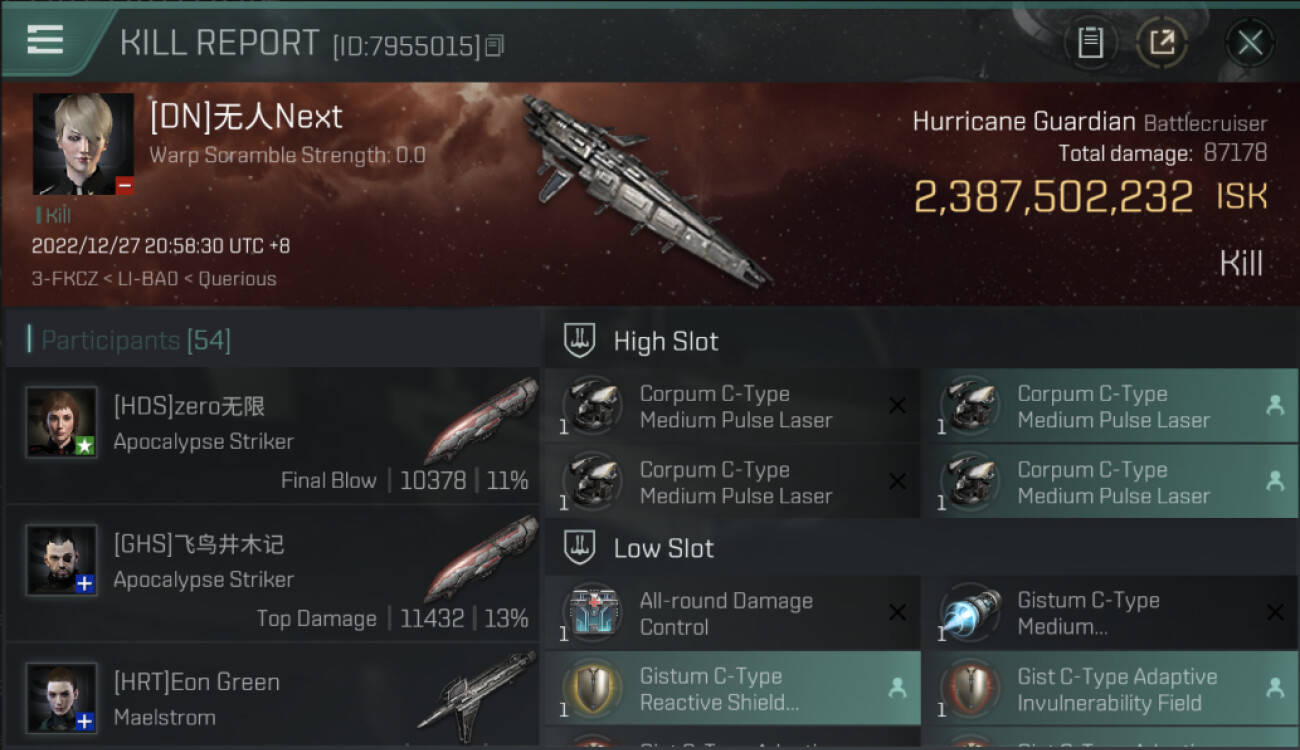Image resolution: width=1300 pixels, height=750 pixels.
Task: Open All-round Damage Control module icon
Action: (593, 613)
